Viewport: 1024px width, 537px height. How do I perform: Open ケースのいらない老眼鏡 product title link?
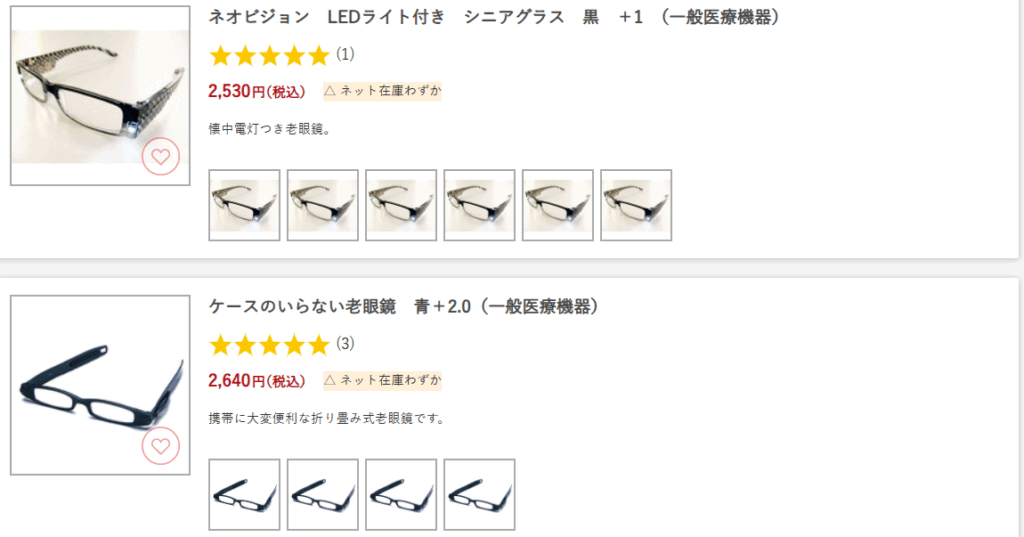pos(404,307)
